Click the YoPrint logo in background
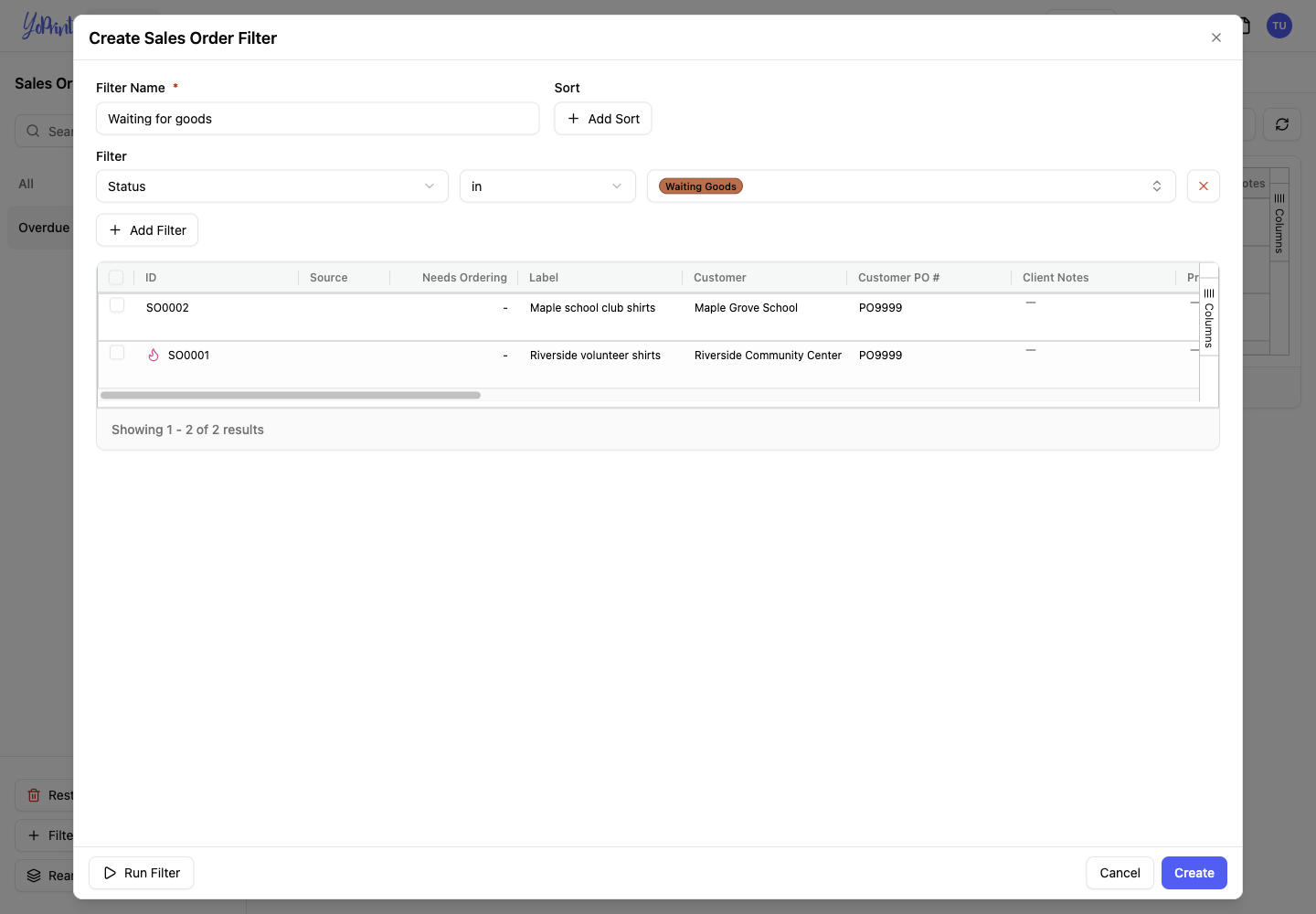Image resolution: width=1316 pixels, height=914 pixels. pyautogui.click(x=48, y=26)
